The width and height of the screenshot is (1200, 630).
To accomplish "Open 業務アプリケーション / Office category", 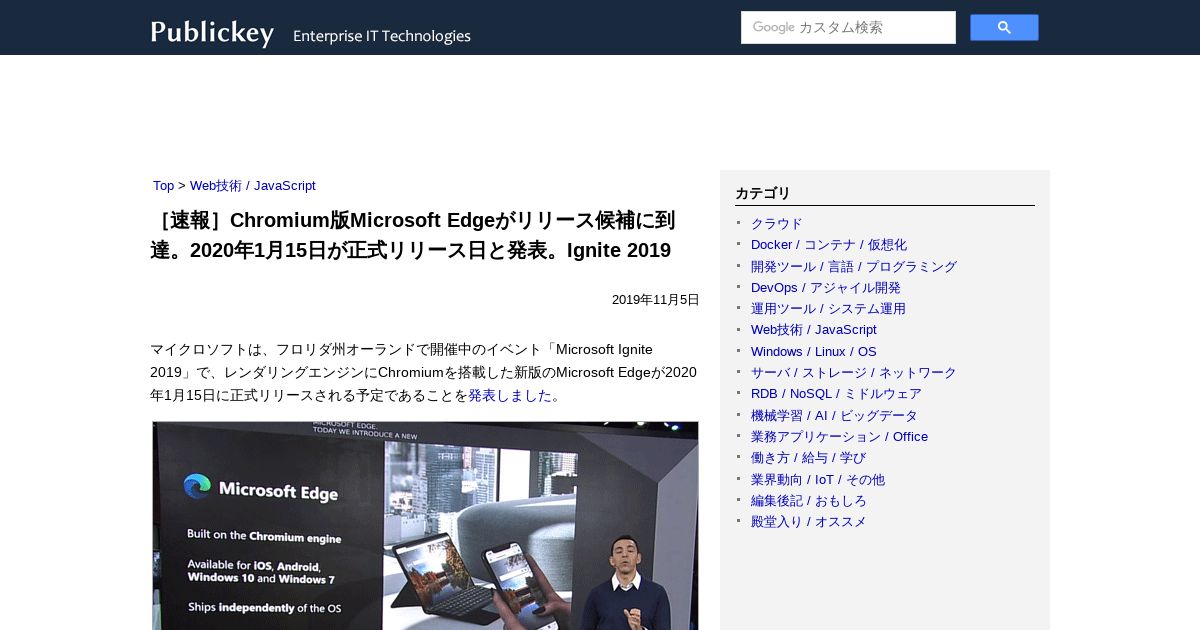I will click(x=839, y=437).
